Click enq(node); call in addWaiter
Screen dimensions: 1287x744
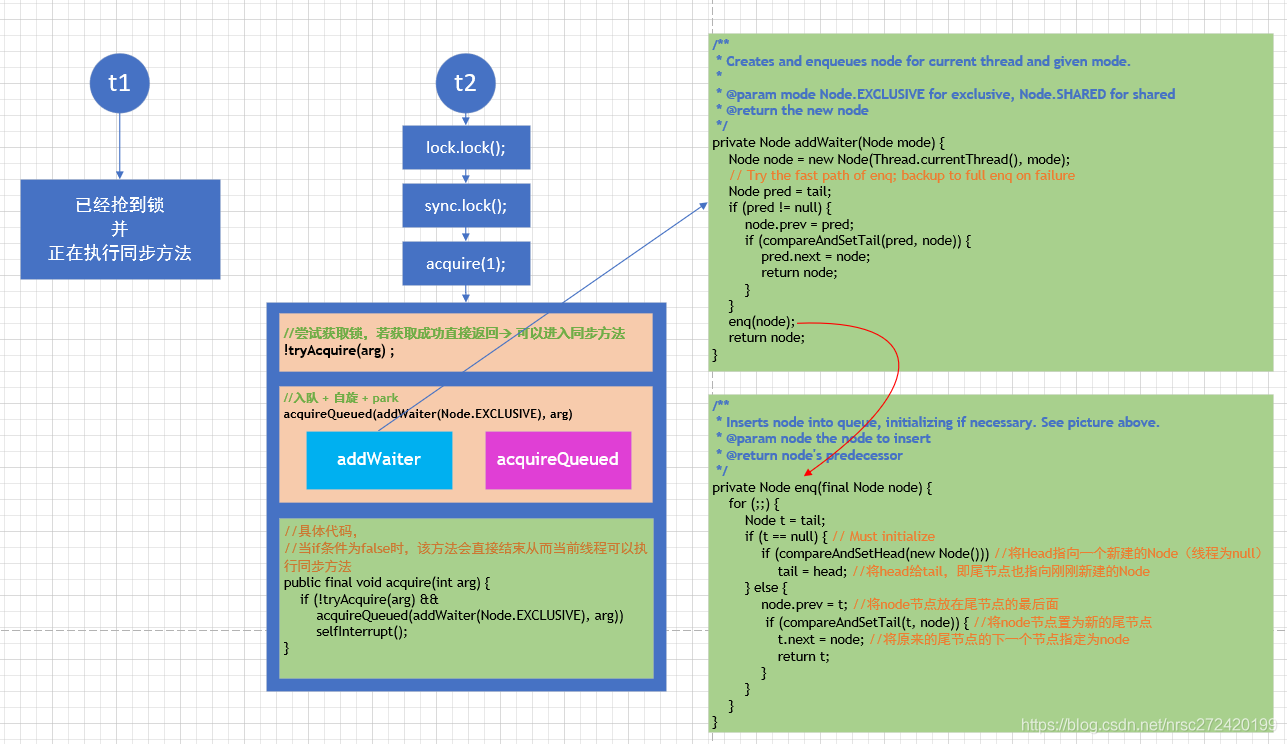pos(762,321)
